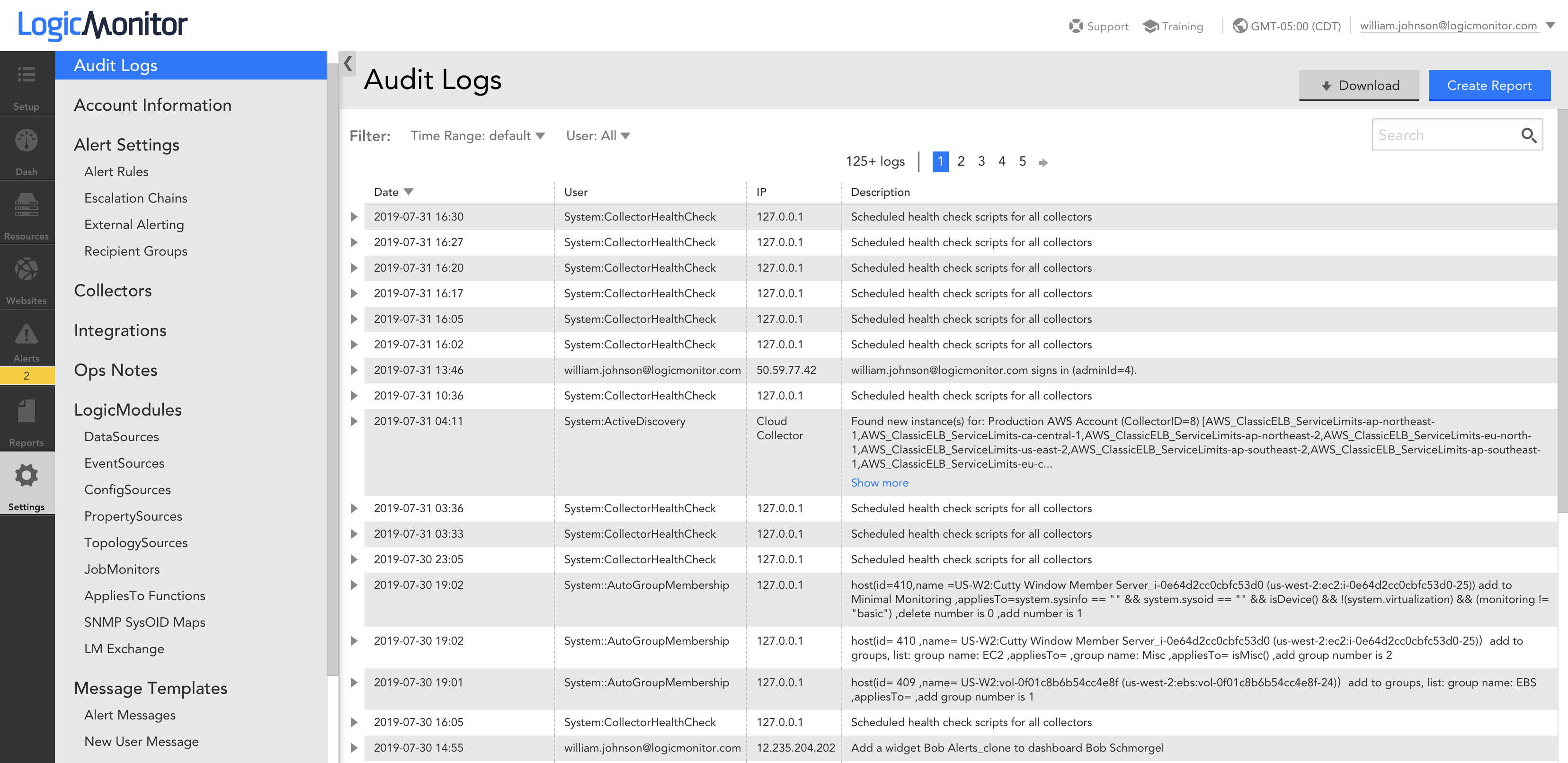Image resolution: width=1568 pixels, height=763 pixels.
Task: Click the IP 50.59.77.42 cell
Action: (786, 370)
